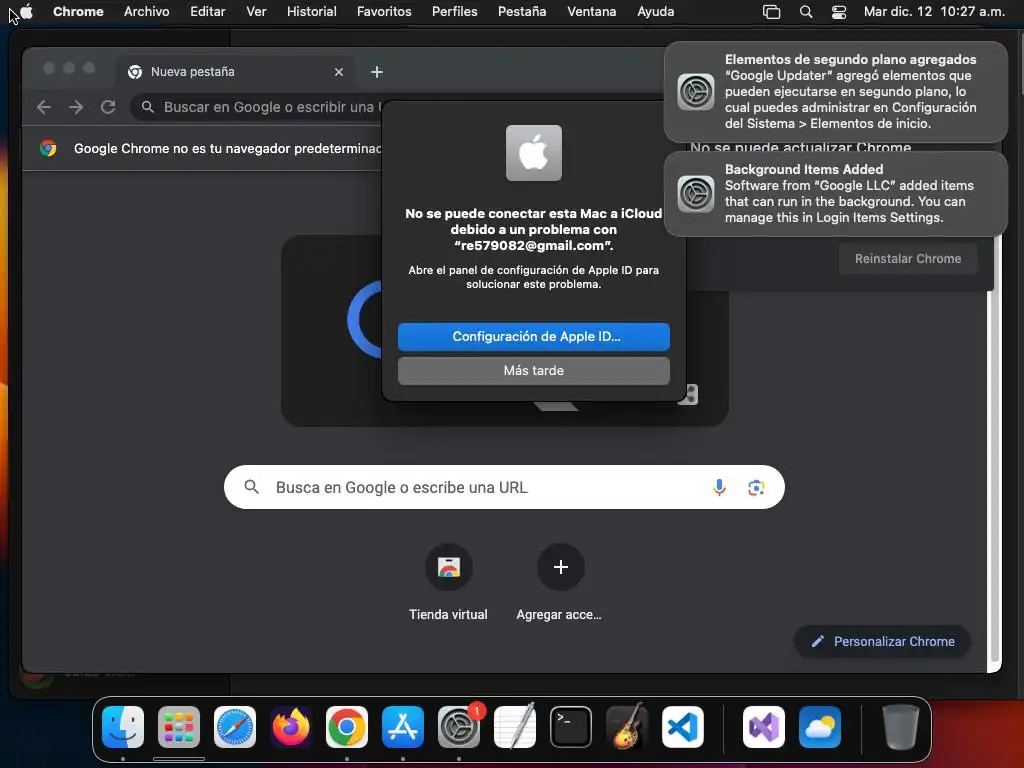
Task: Open the Tienda virtual shortcut
Action: point(449,581)
